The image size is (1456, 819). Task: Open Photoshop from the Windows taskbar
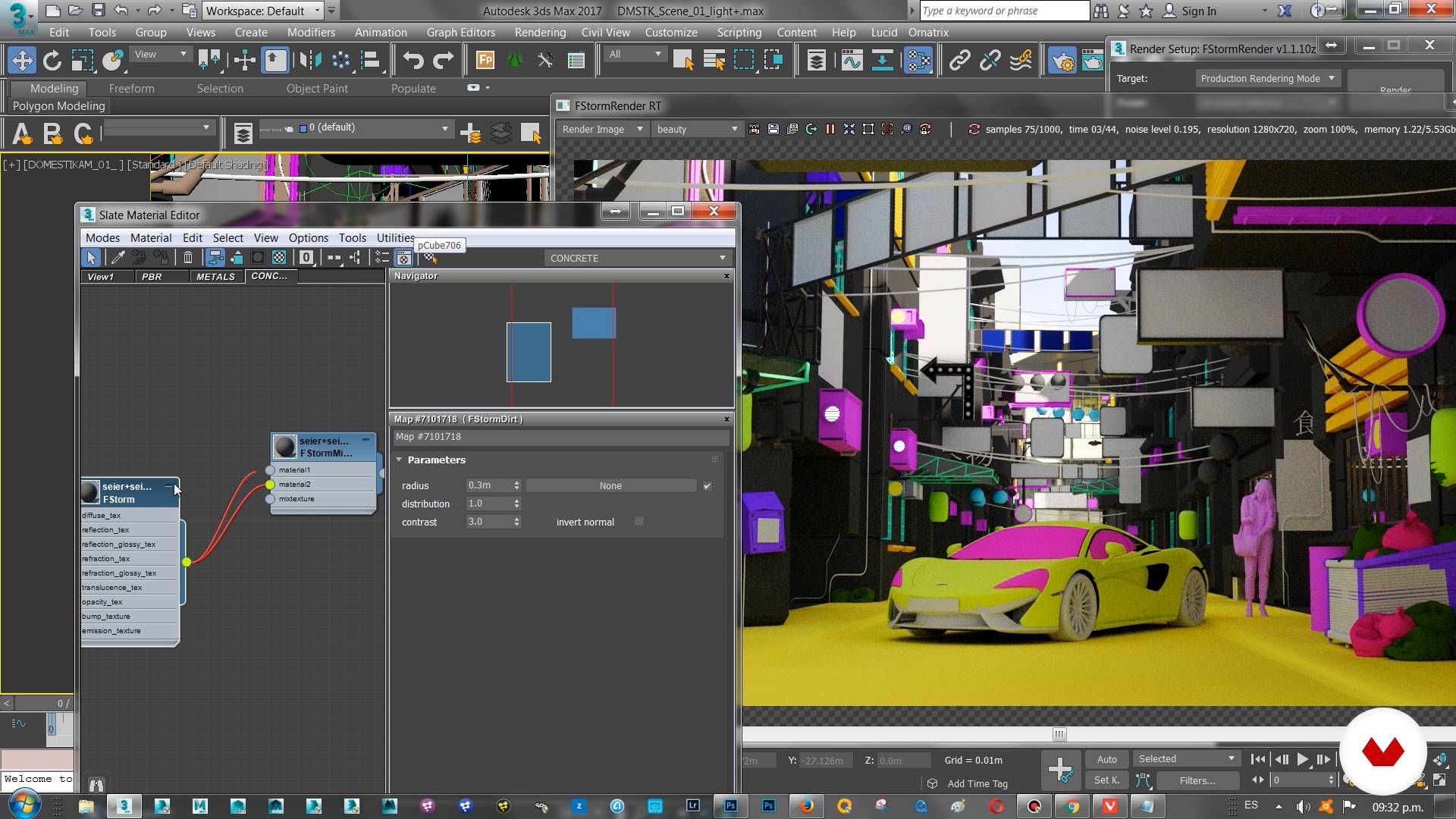coord(730,806)
